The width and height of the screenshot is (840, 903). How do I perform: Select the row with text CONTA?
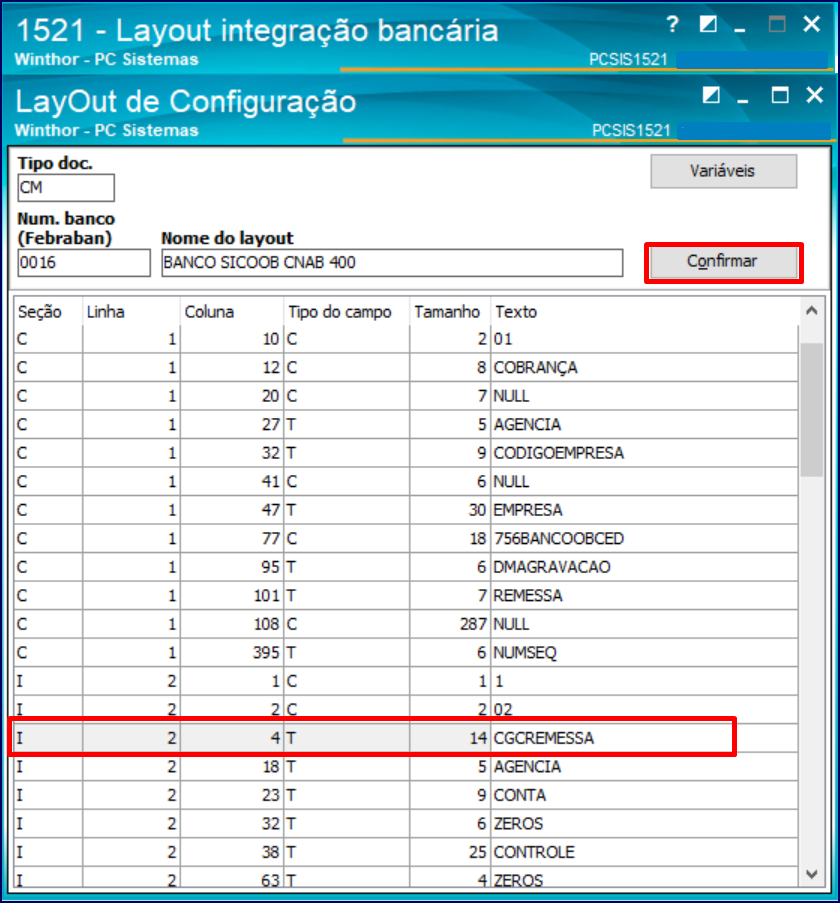406,795
